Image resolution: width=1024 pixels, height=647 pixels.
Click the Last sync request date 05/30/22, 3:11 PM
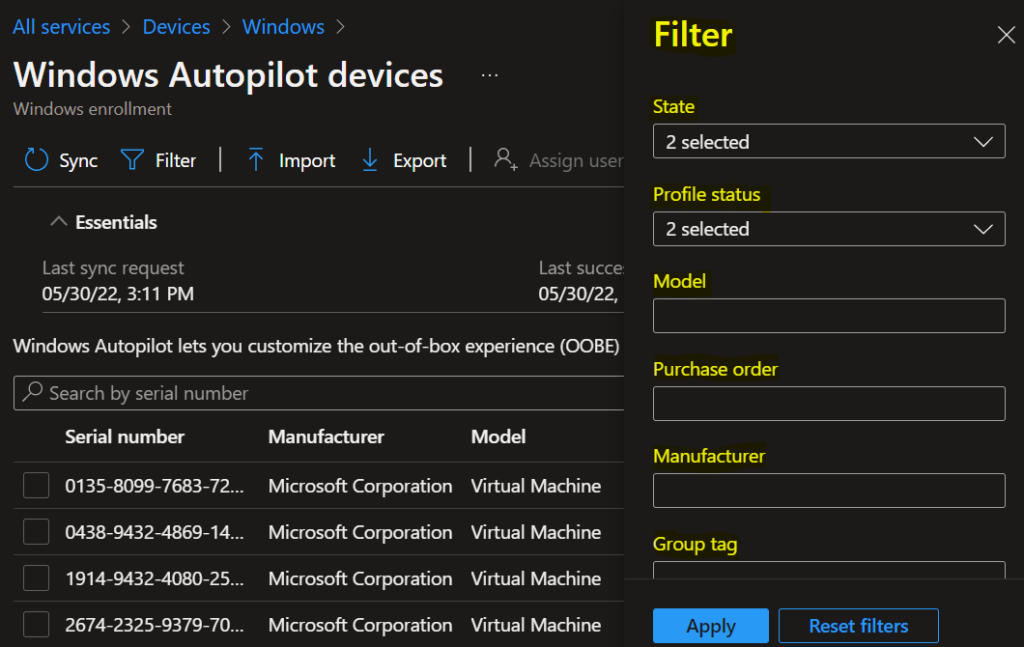118,294
